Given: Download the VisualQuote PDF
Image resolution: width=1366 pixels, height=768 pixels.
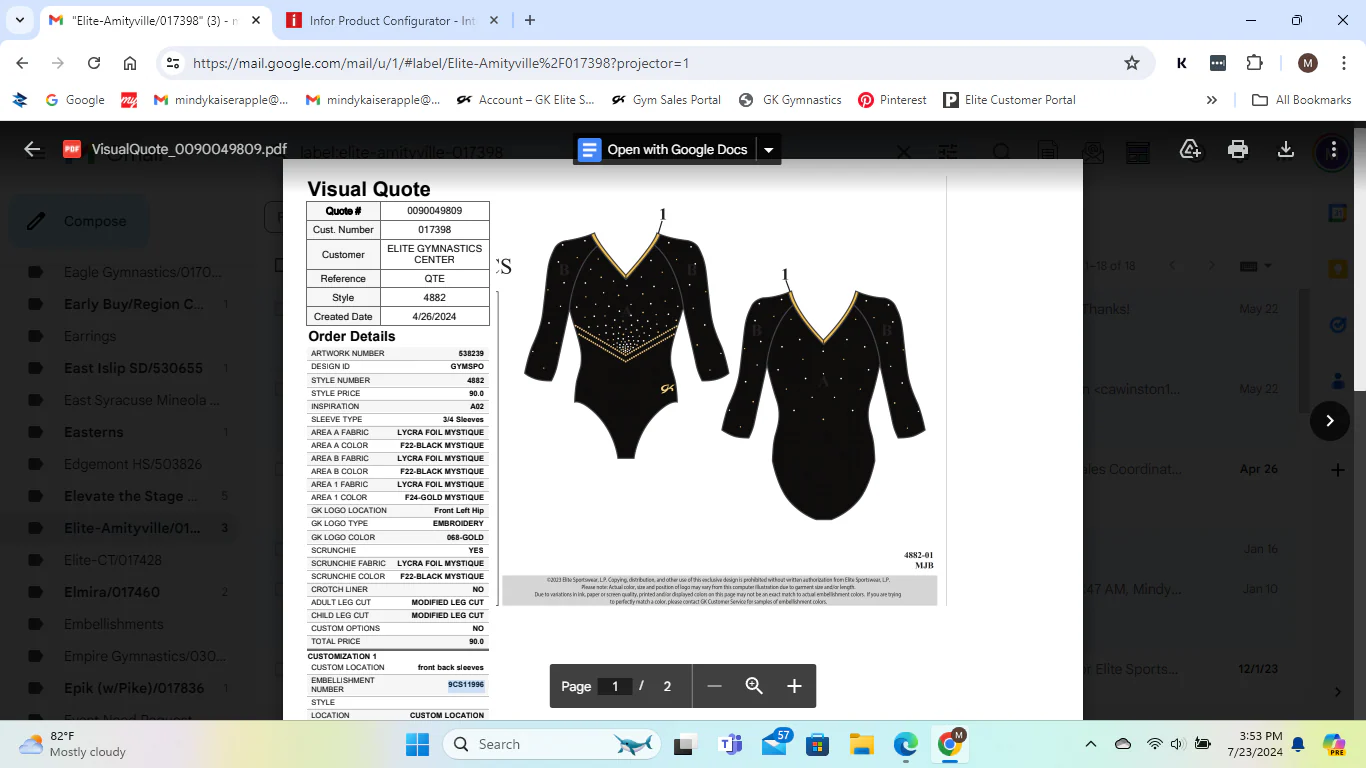Looking at the screenshot, I should click(x=1286, y=149).
